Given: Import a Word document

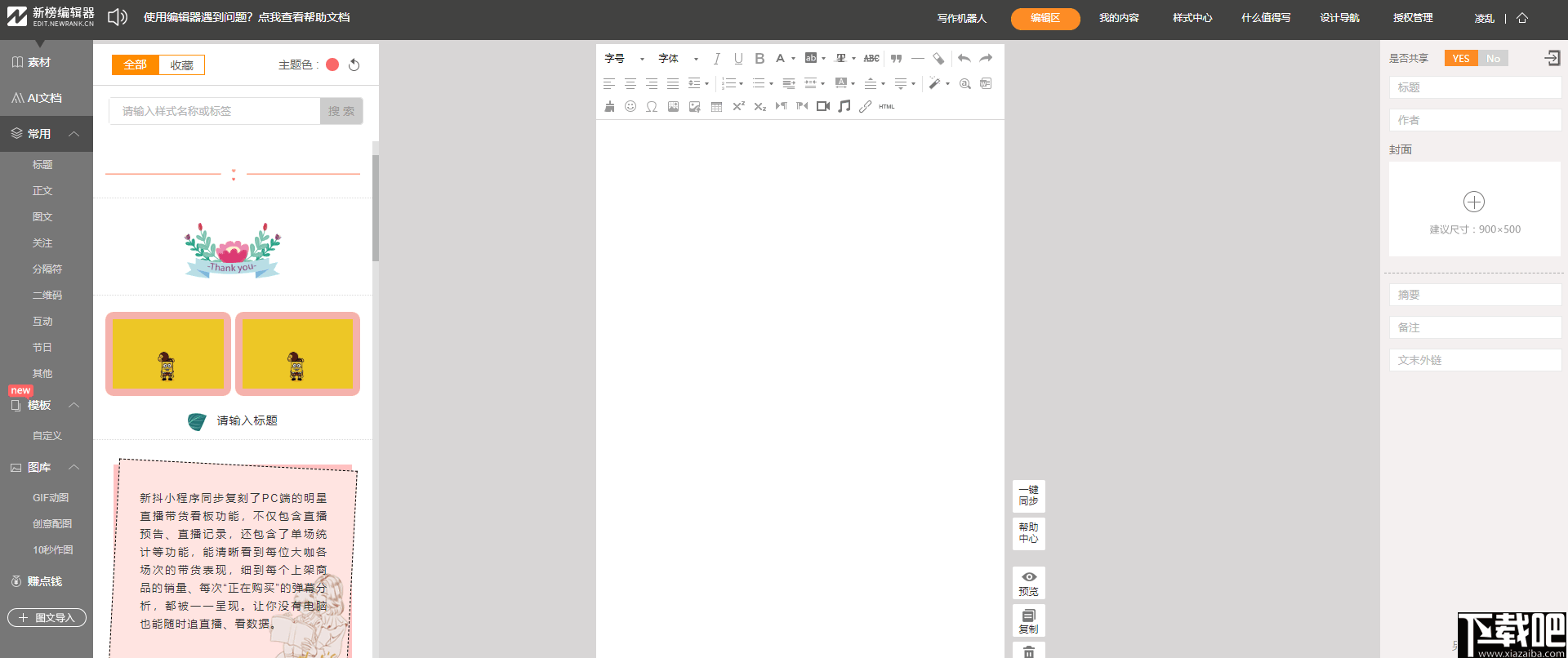Looking at the screenshot, I should tap(986, 83).
